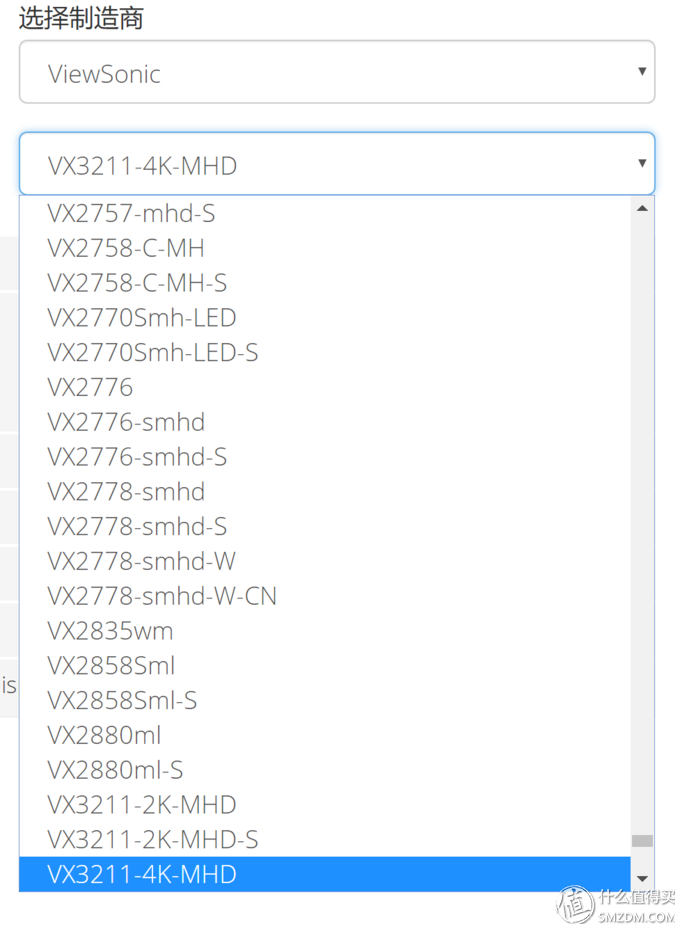Screen dimensions: 680x929
Task: Pick VX2778-smhd from the dropdown
Action: 126,492
